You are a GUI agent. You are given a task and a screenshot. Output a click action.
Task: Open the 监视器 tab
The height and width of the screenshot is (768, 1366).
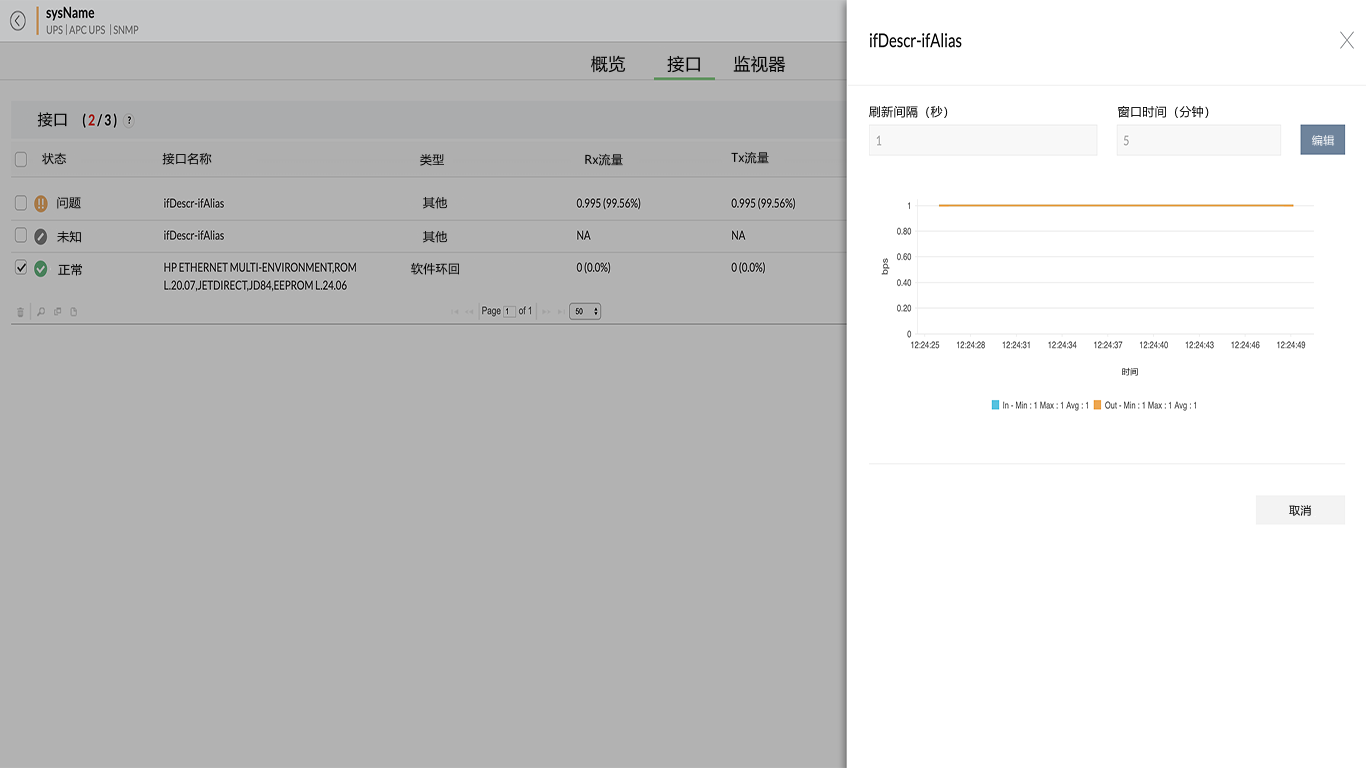[759, 64]
